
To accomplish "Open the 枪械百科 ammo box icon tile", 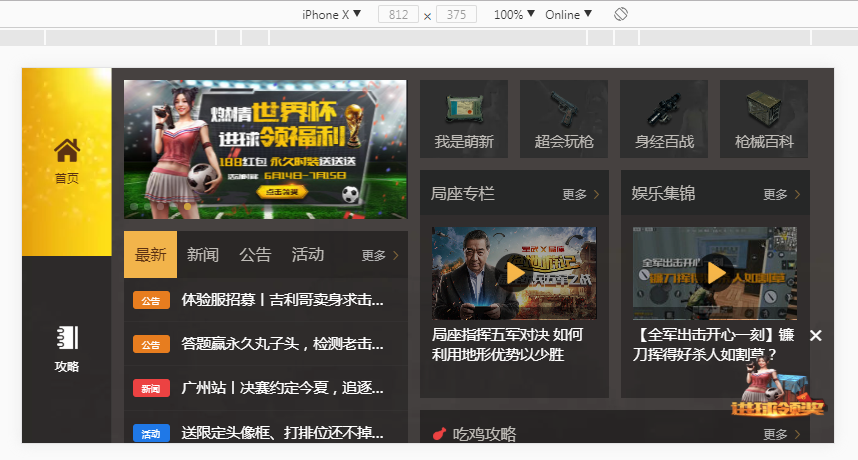I will tap(764, 118).
